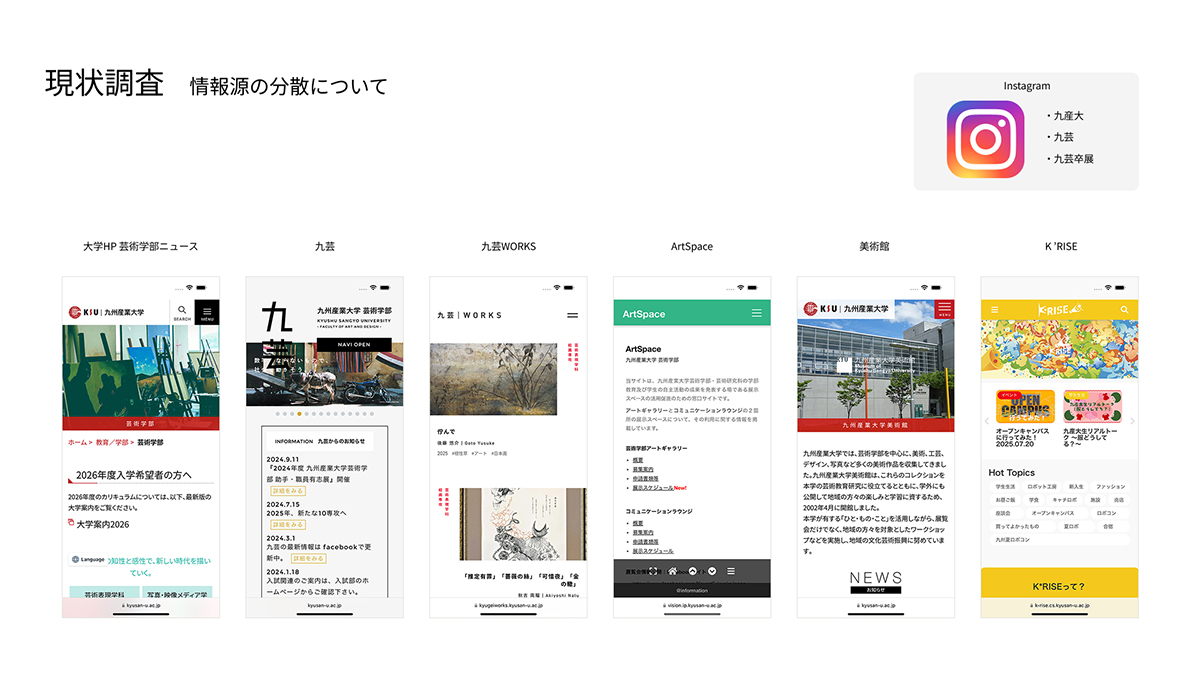
Task: Open the hamburger menu on 九芸 WORKS
Action: coord(573,315)
